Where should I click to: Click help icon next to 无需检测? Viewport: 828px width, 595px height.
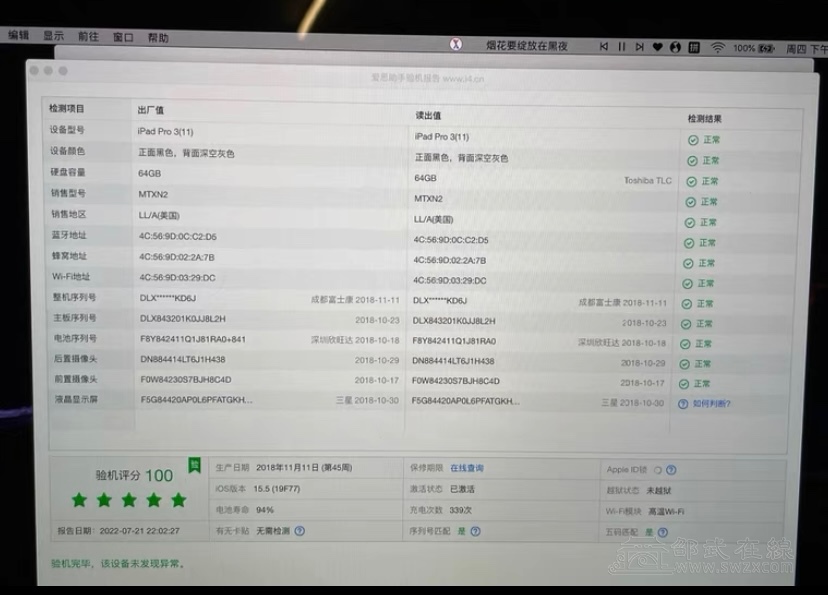(x=300, y=531)
